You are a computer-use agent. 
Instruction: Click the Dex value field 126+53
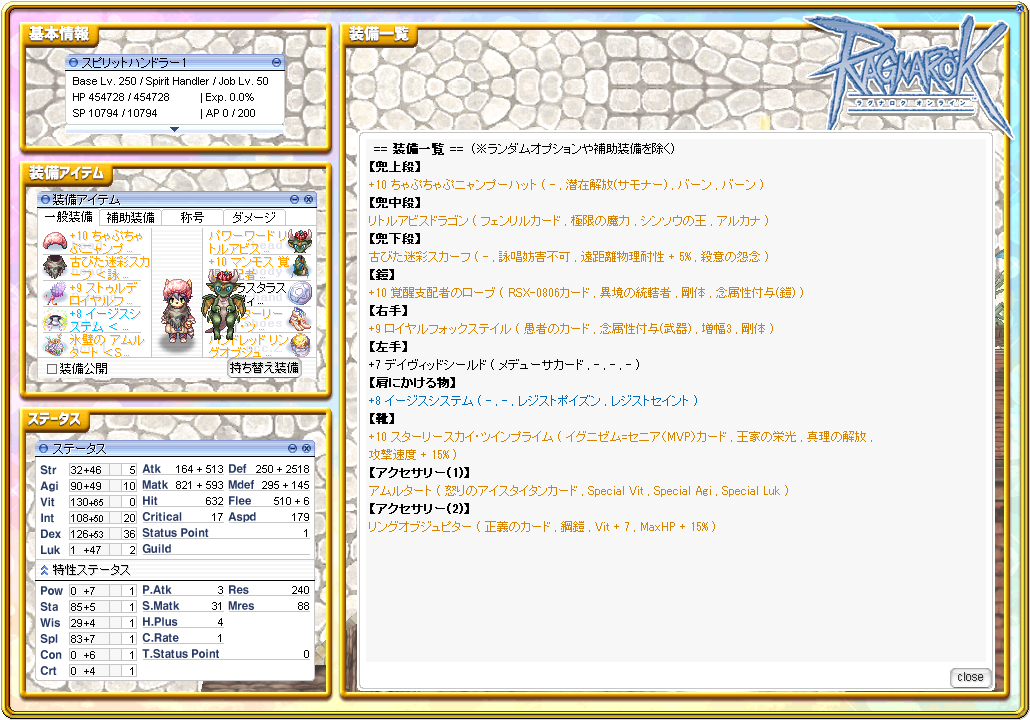pos(89,533)
